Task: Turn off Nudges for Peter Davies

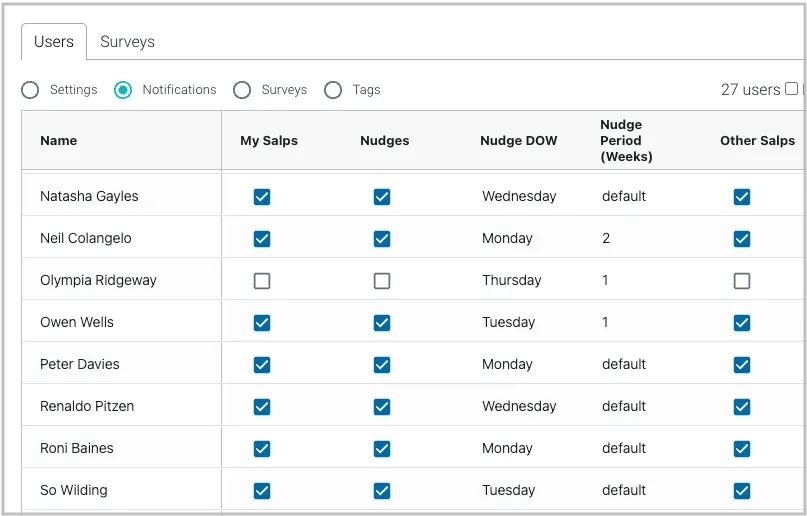Action: (x=382, y=365)
